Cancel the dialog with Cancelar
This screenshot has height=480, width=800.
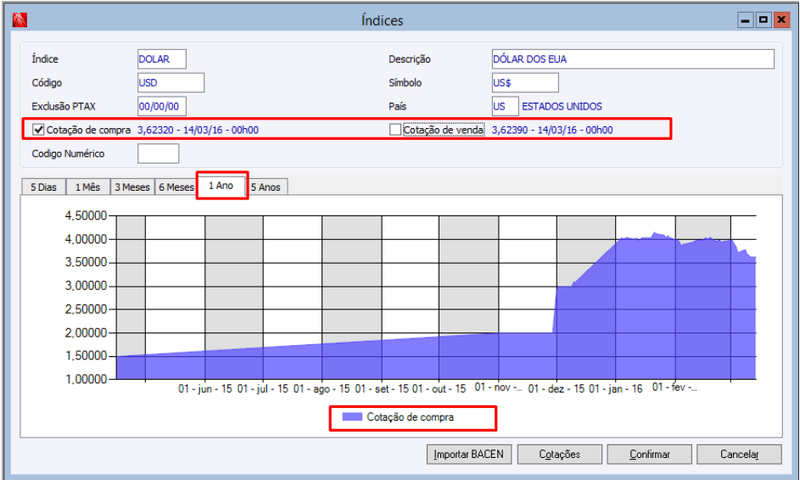tap(739, 454)
